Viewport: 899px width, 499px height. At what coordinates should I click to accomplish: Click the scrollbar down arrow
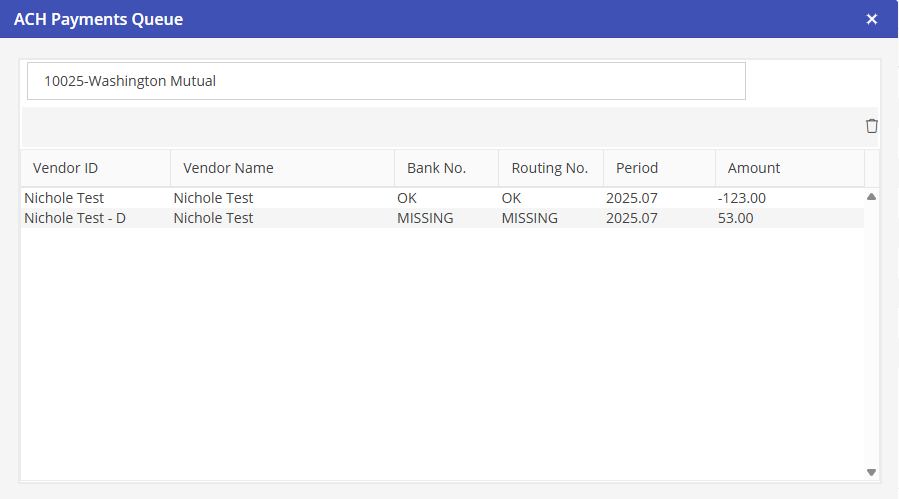pyautogui.click(x=871, y=472)
